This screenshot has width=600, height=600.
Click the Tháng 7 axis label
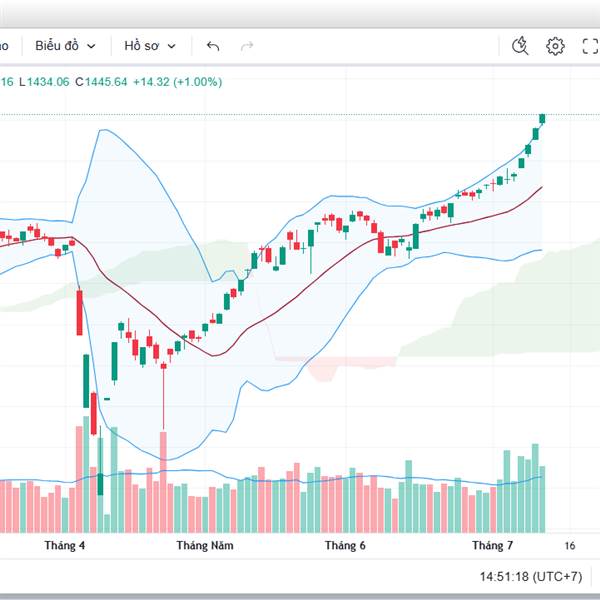click(x=492, y=545)
